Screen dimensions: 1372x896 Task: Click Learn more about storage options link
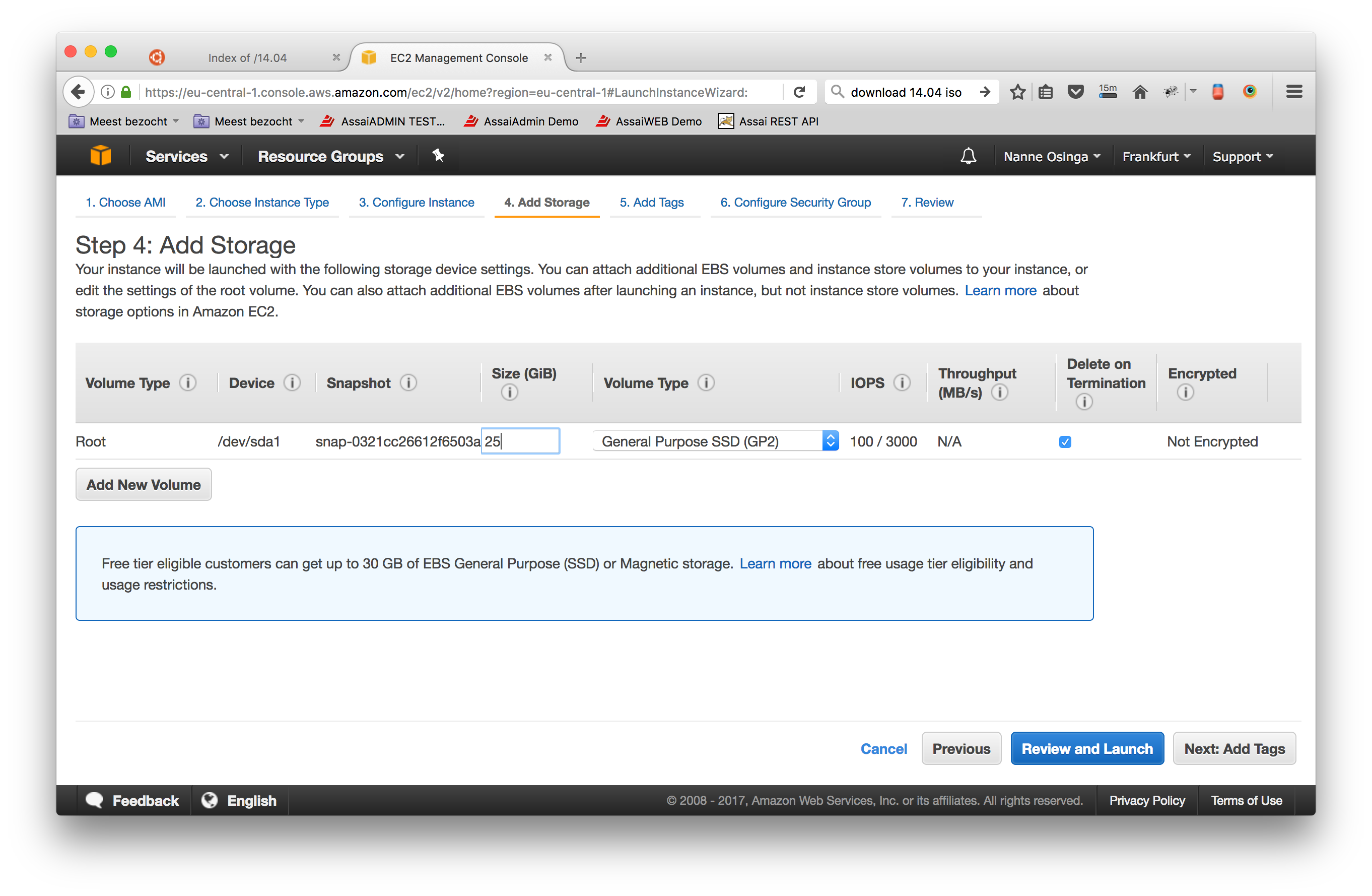1001,291
